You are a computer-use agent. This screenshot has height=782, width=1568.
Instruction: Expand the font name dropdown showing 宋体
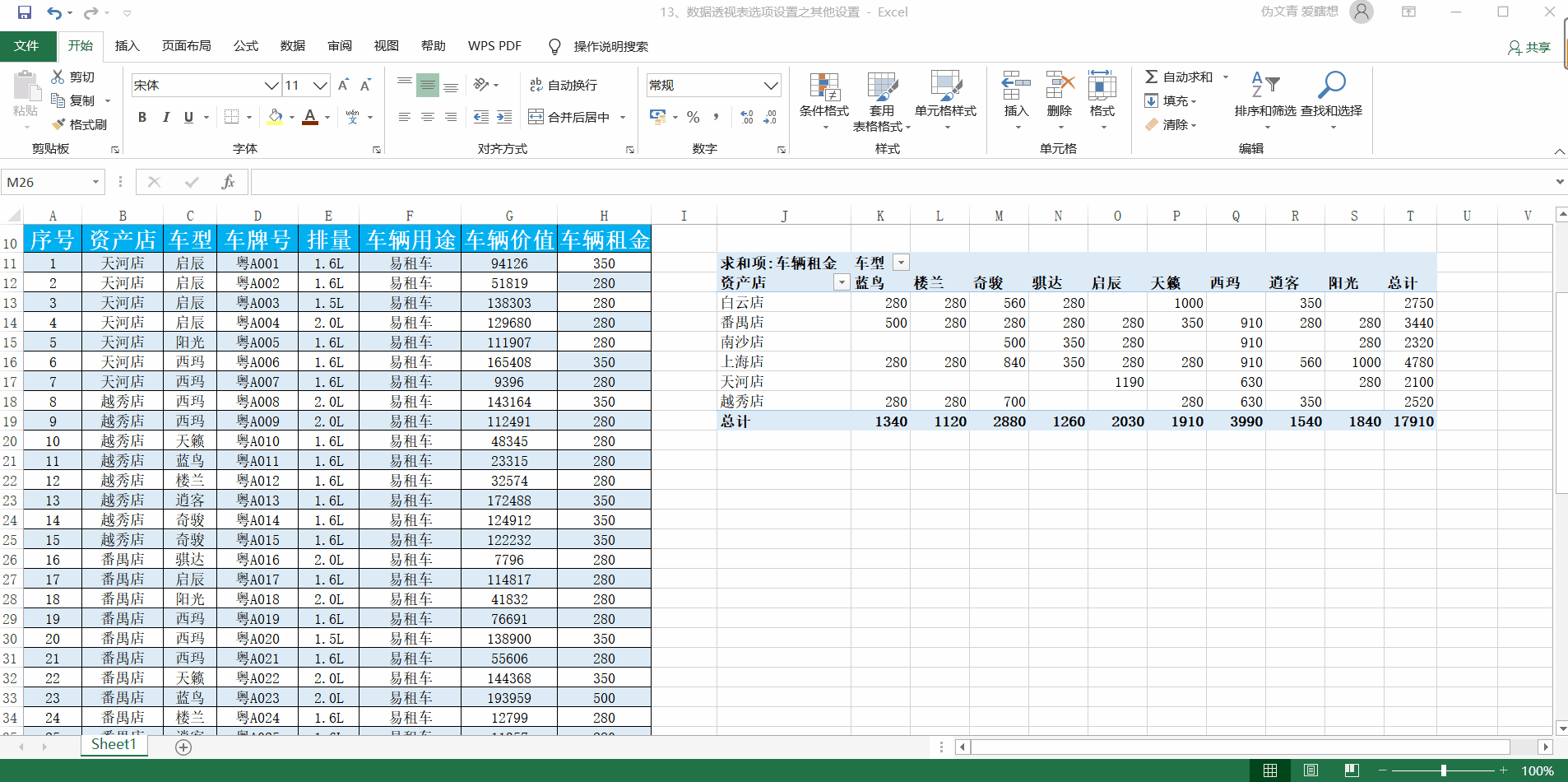(x=271, y=86)
